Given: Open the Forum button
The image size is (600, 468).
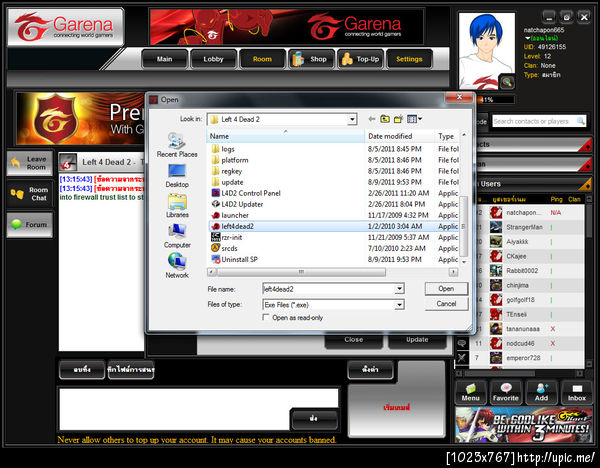Looking at the screenshot, I should tap(29, 225).
